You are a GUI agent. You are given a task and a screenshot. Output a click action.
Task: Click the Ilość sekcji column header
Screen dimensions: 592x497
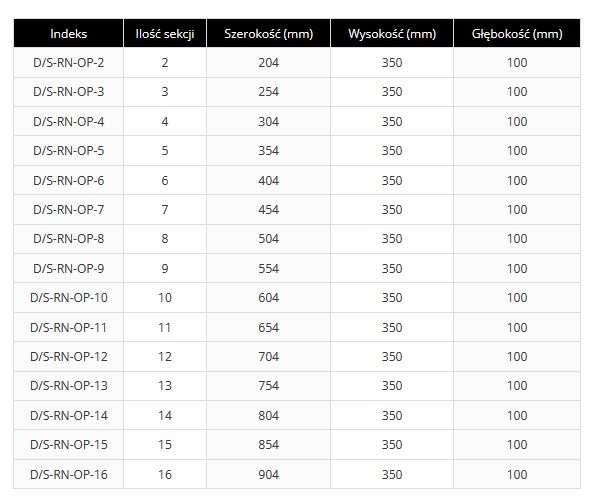[165, 33]
